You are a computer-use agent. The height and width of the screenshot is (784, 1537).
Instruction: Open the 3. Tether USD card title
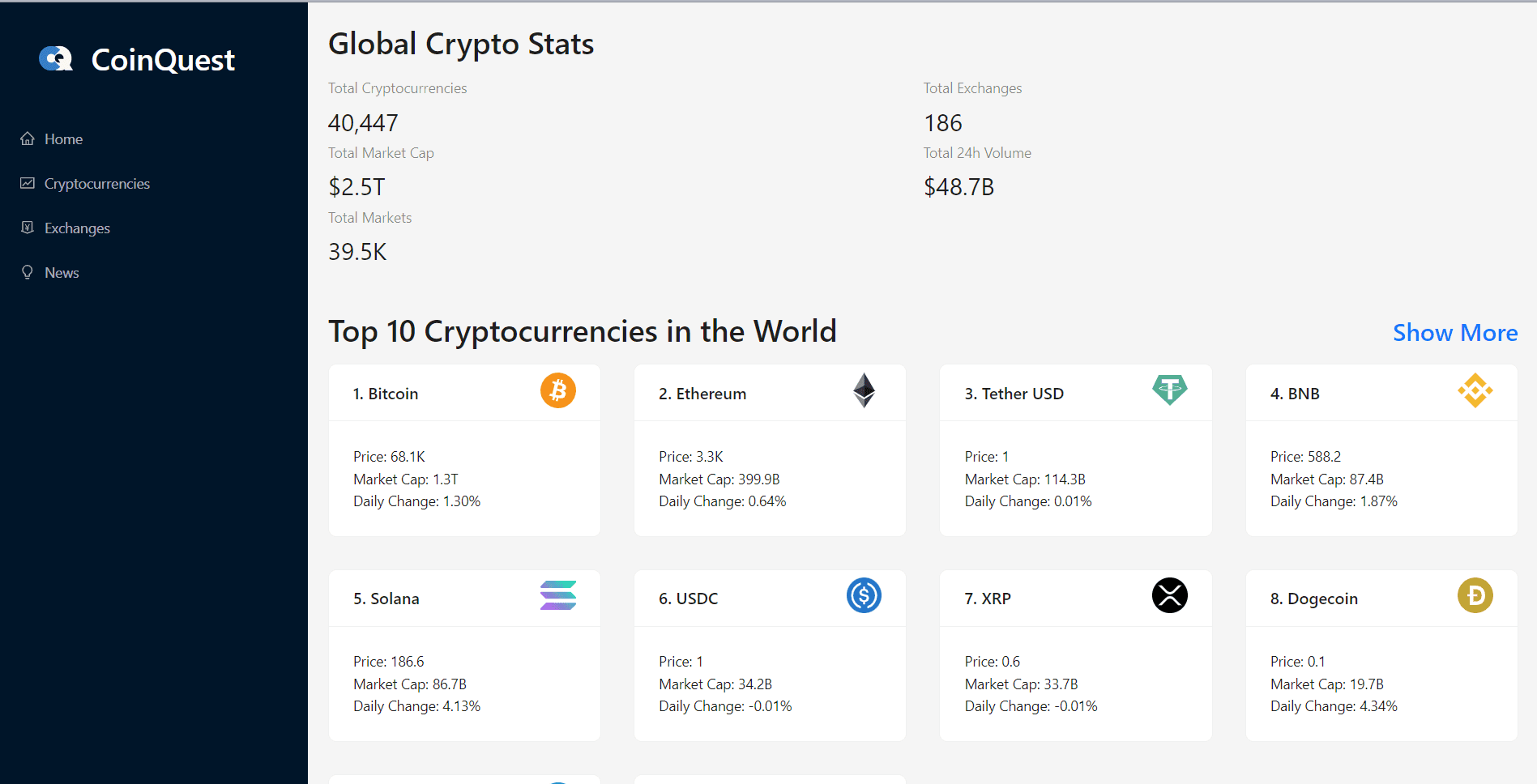(x=1014, y=394)
